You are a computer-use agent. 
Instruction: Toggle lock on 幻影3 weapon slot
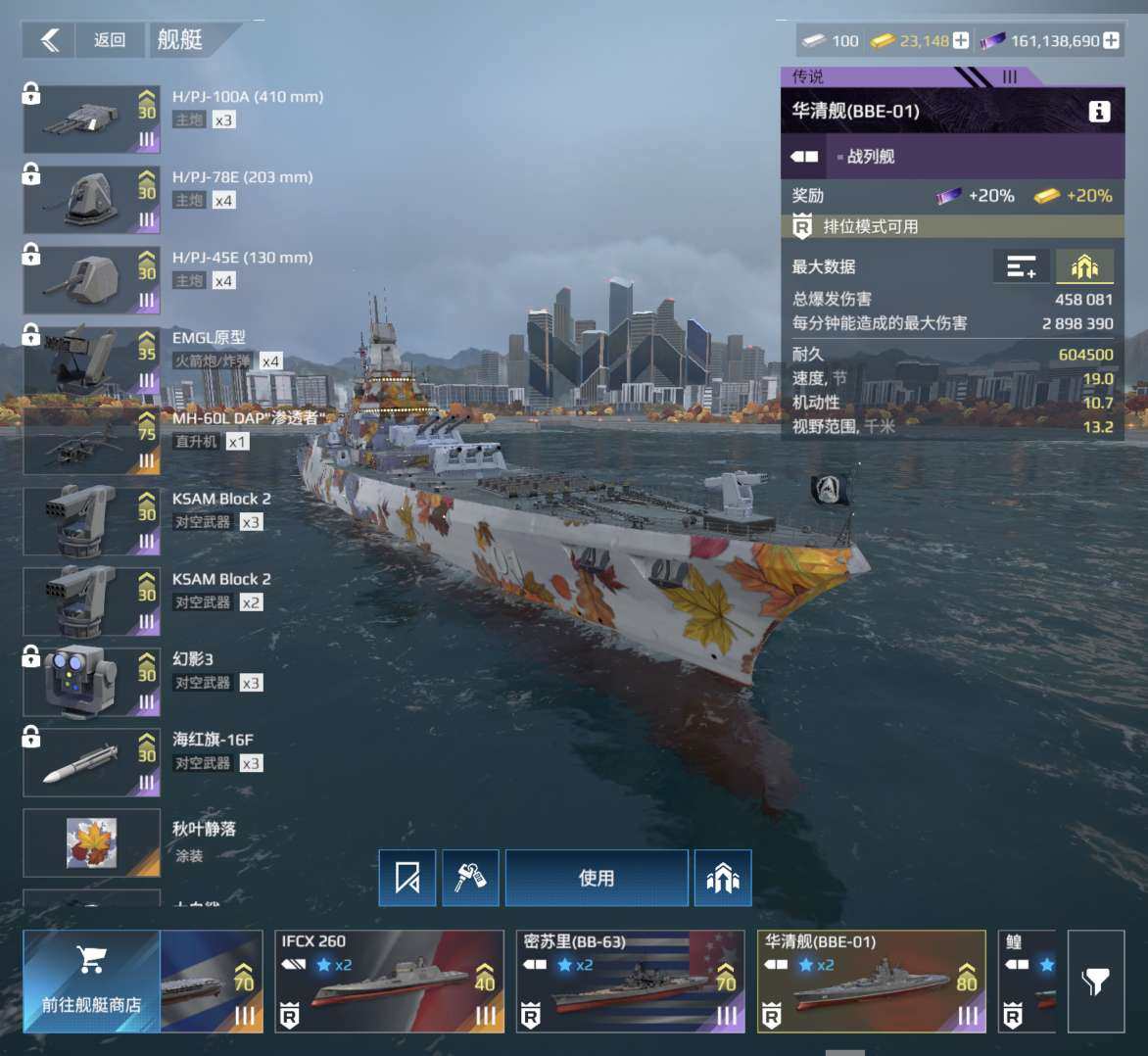[30, 656]
